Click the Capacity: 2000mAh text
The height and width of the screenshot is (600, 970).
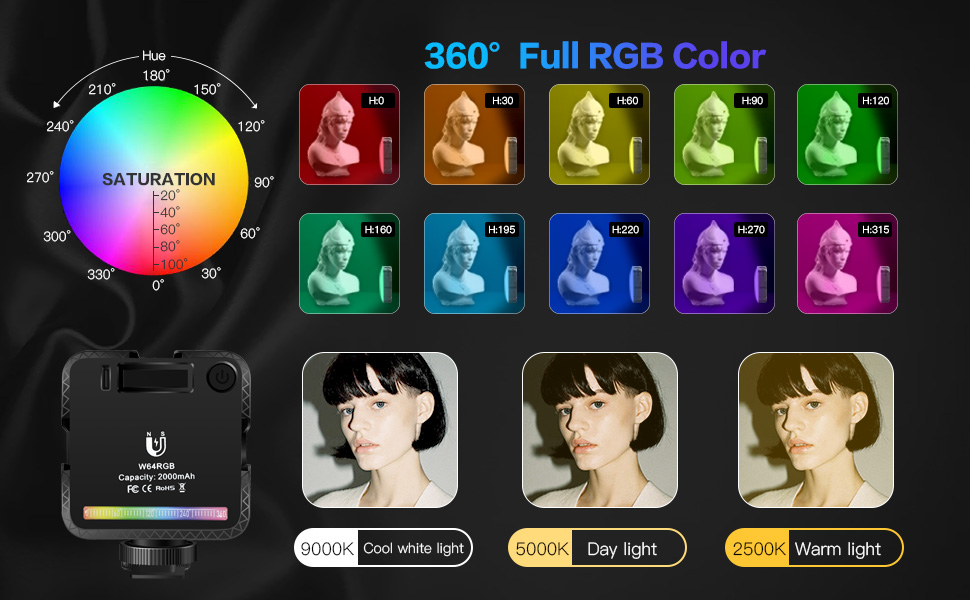point(156,477)
